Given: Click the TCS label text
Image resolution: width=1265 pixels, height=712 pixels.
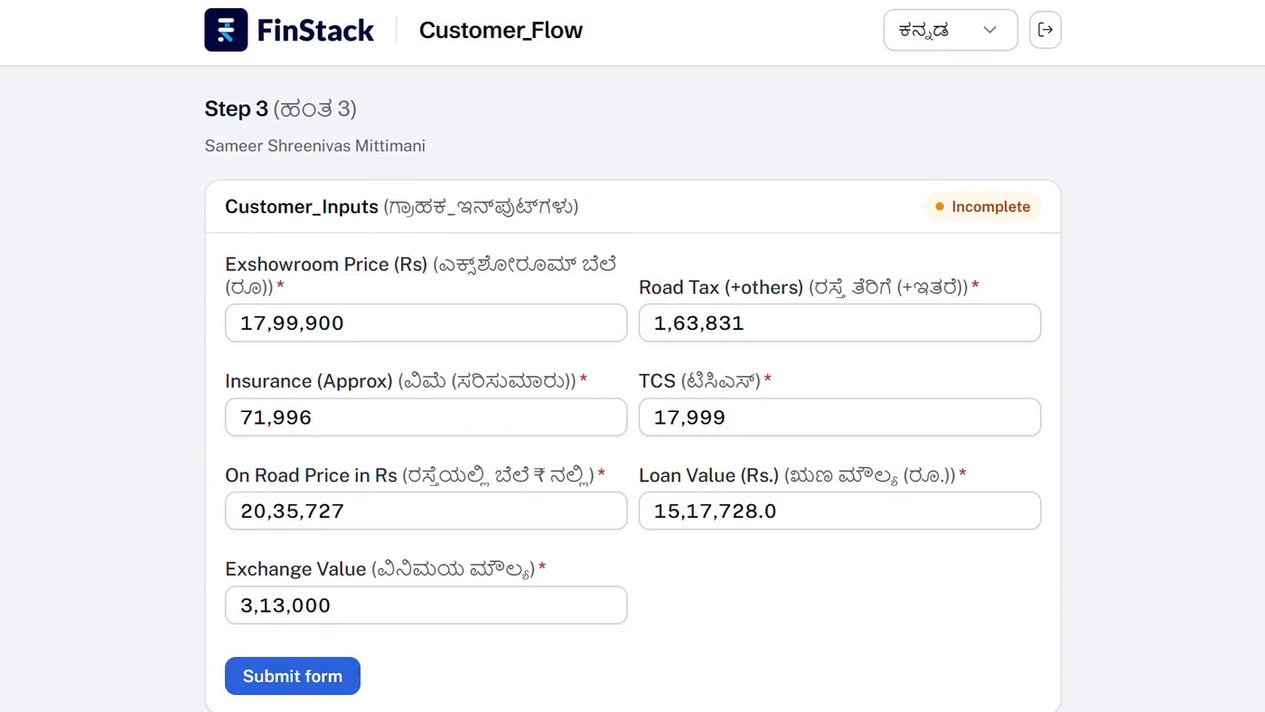Looking at the screenshot, I should tap(705, 381).
